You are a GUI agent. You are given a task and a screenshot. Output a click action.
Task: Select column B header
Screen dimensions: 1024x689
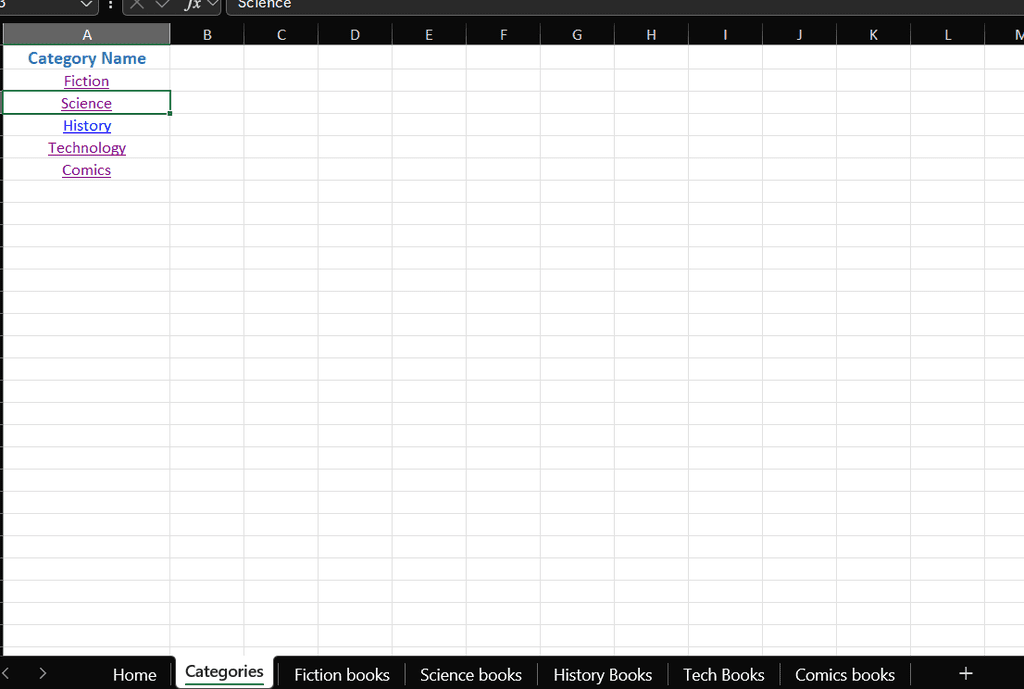point(207,35)
